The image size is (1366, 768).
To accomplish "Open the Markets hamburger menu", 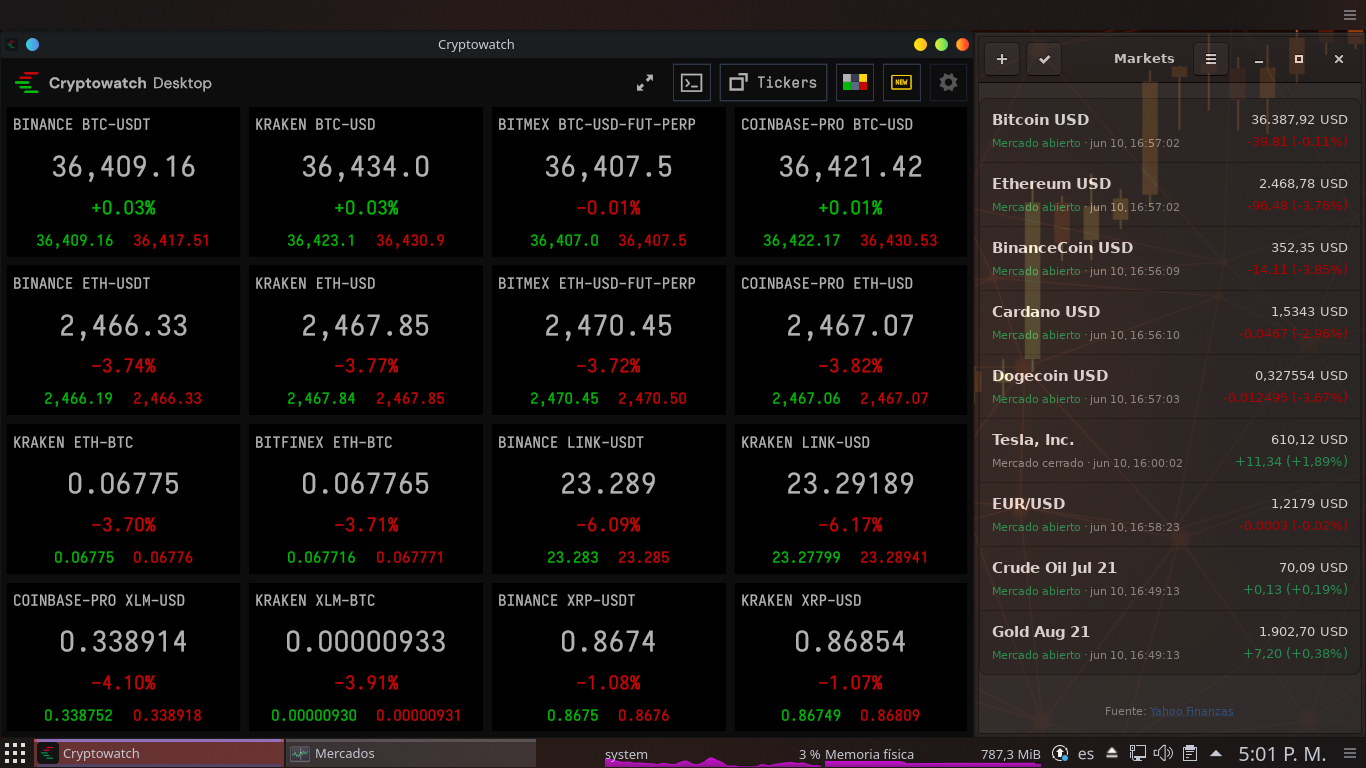I will [1210, 59].
